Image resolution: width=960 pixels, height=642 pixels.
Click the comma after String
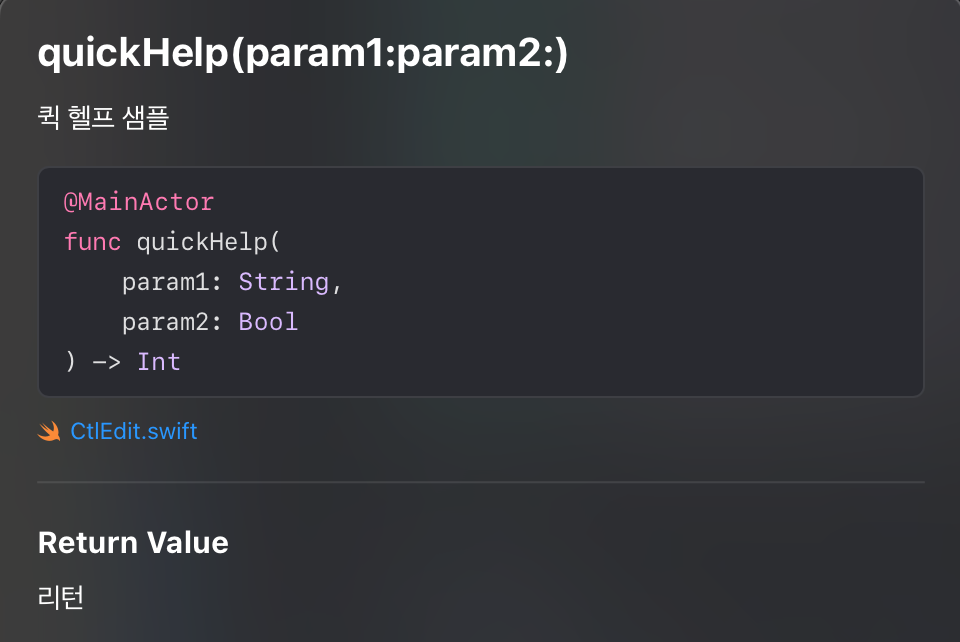tap(337, 283)
